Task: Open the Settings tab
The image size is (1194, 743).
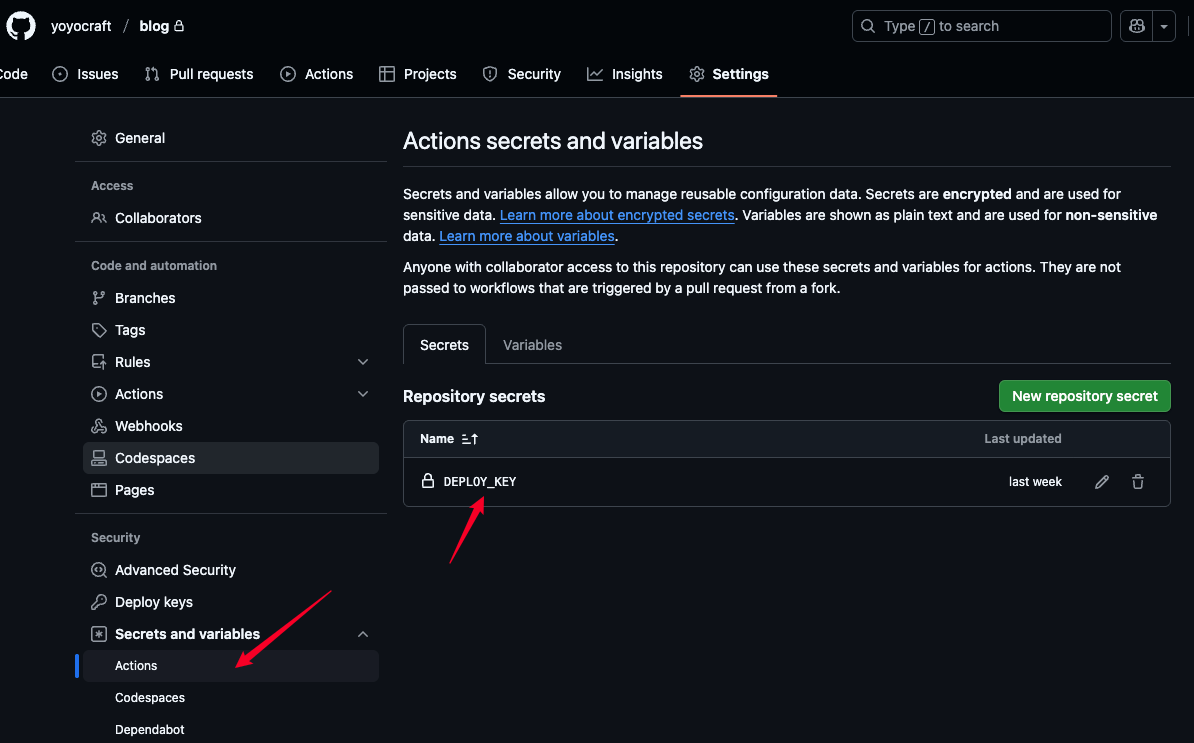Action: tap(729, 74)
